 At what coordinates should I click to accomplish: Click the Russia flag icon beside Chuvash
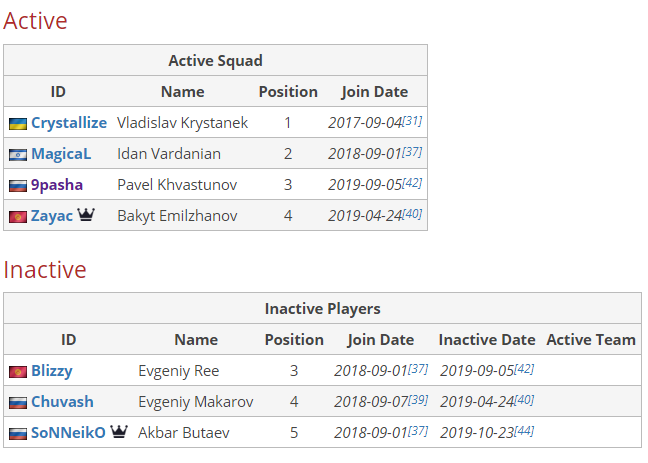click(18, 403)
